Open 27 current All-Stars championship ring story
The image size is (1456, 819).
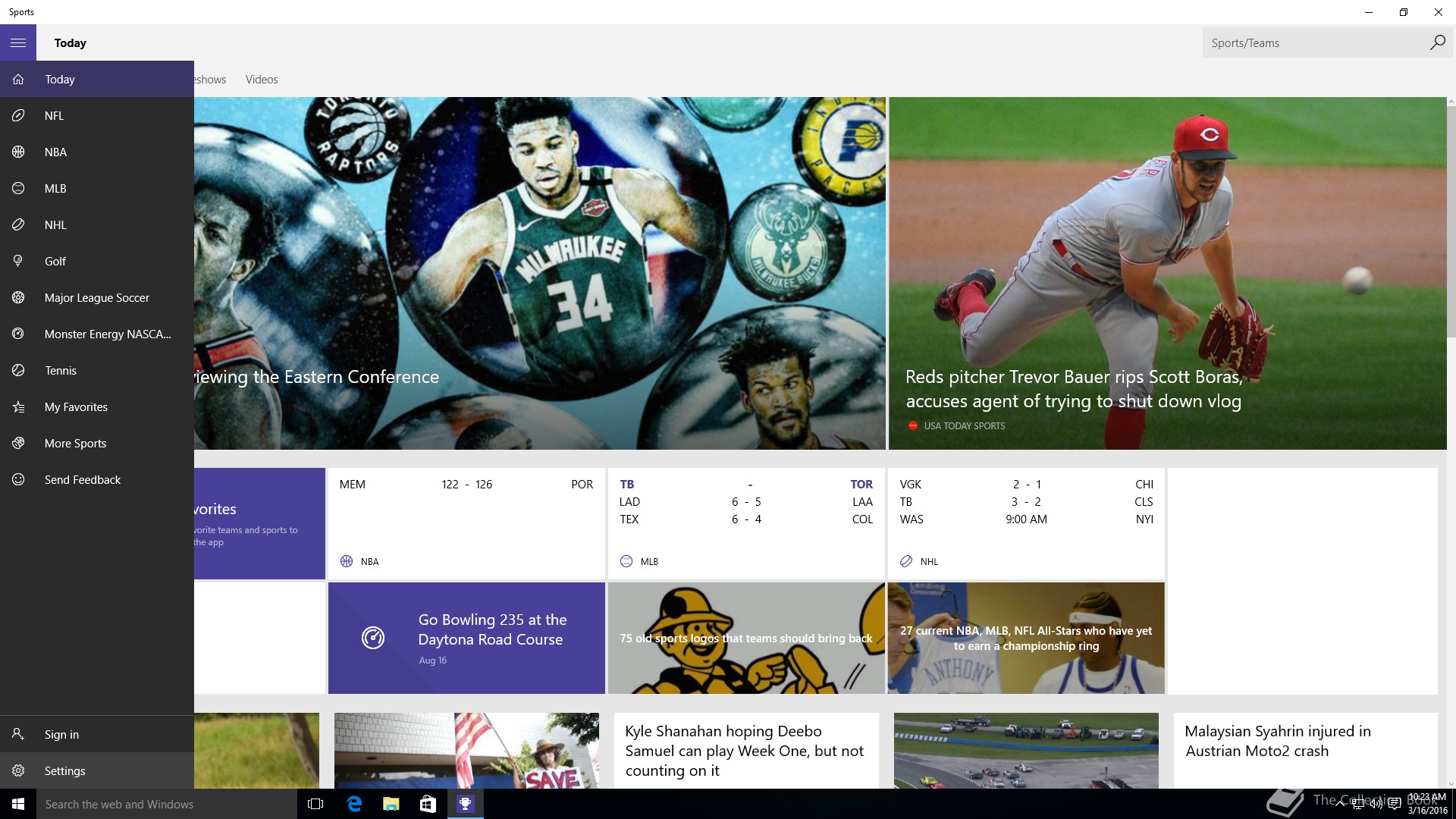pos(1026,639)
